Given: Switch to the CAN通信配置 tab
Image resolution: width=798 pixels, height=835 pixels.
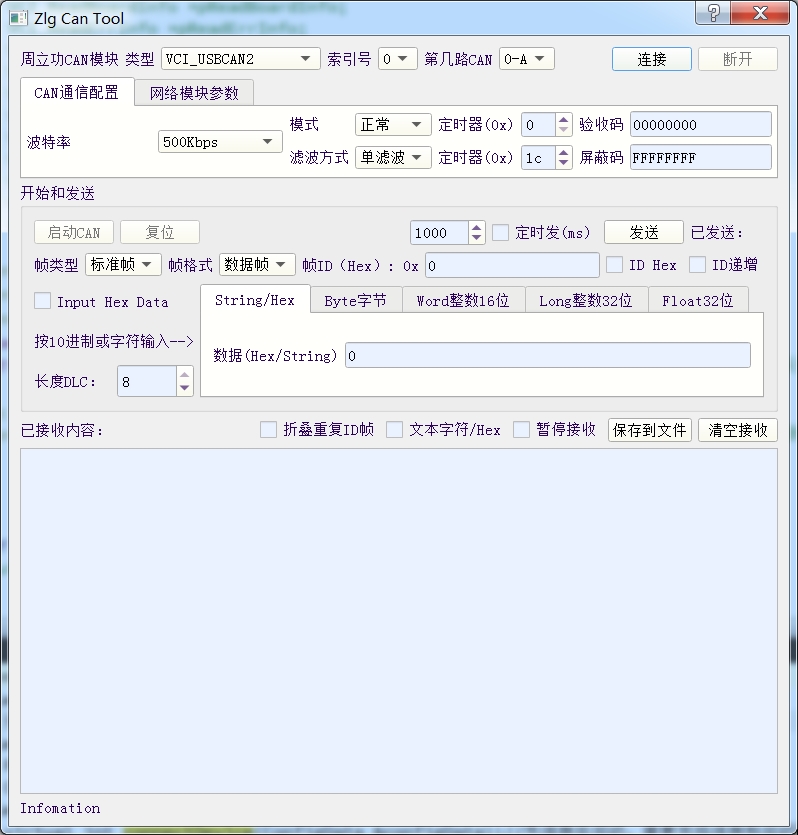Looking at the screenshot, I should 77,92.
